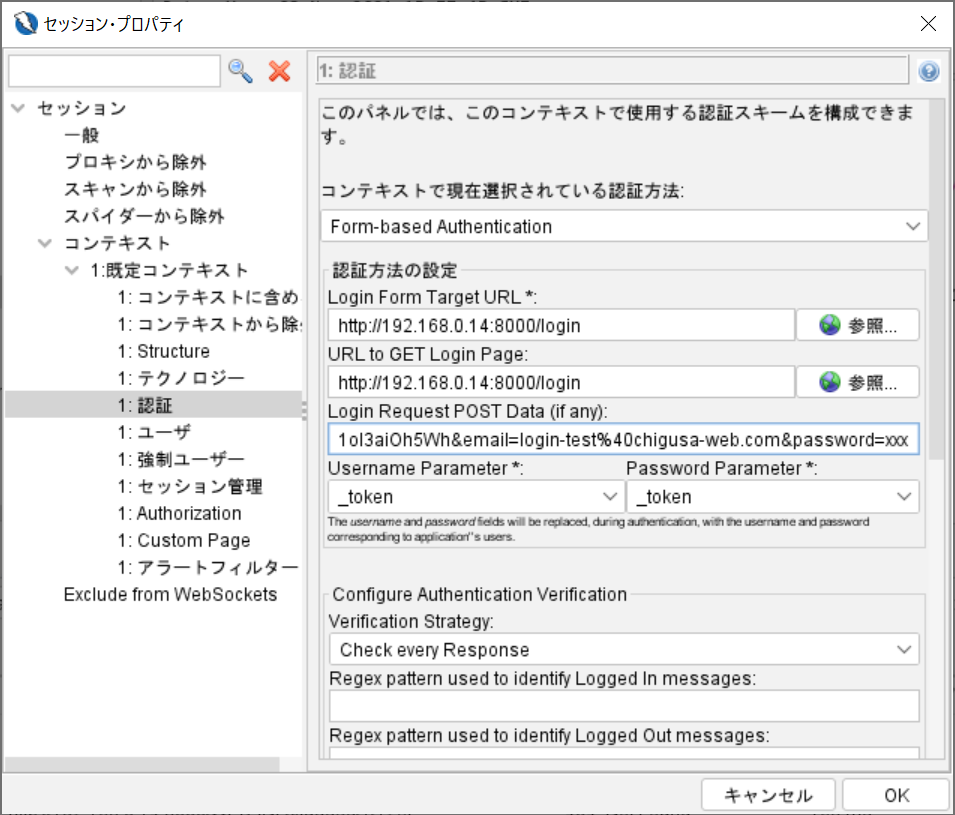The image size is (955, 815).
Task: Select Exclude from WebSockets tree item
Action: point(171,594)
